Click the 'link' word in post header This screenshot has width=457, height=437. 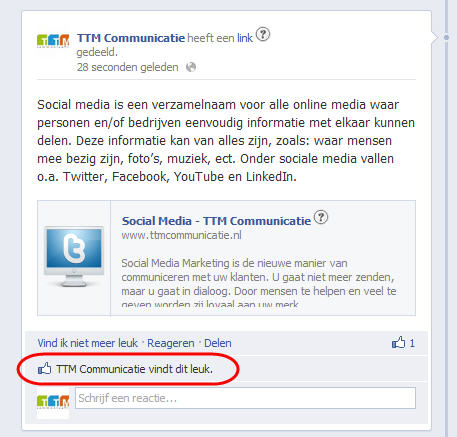click(245, 38)
